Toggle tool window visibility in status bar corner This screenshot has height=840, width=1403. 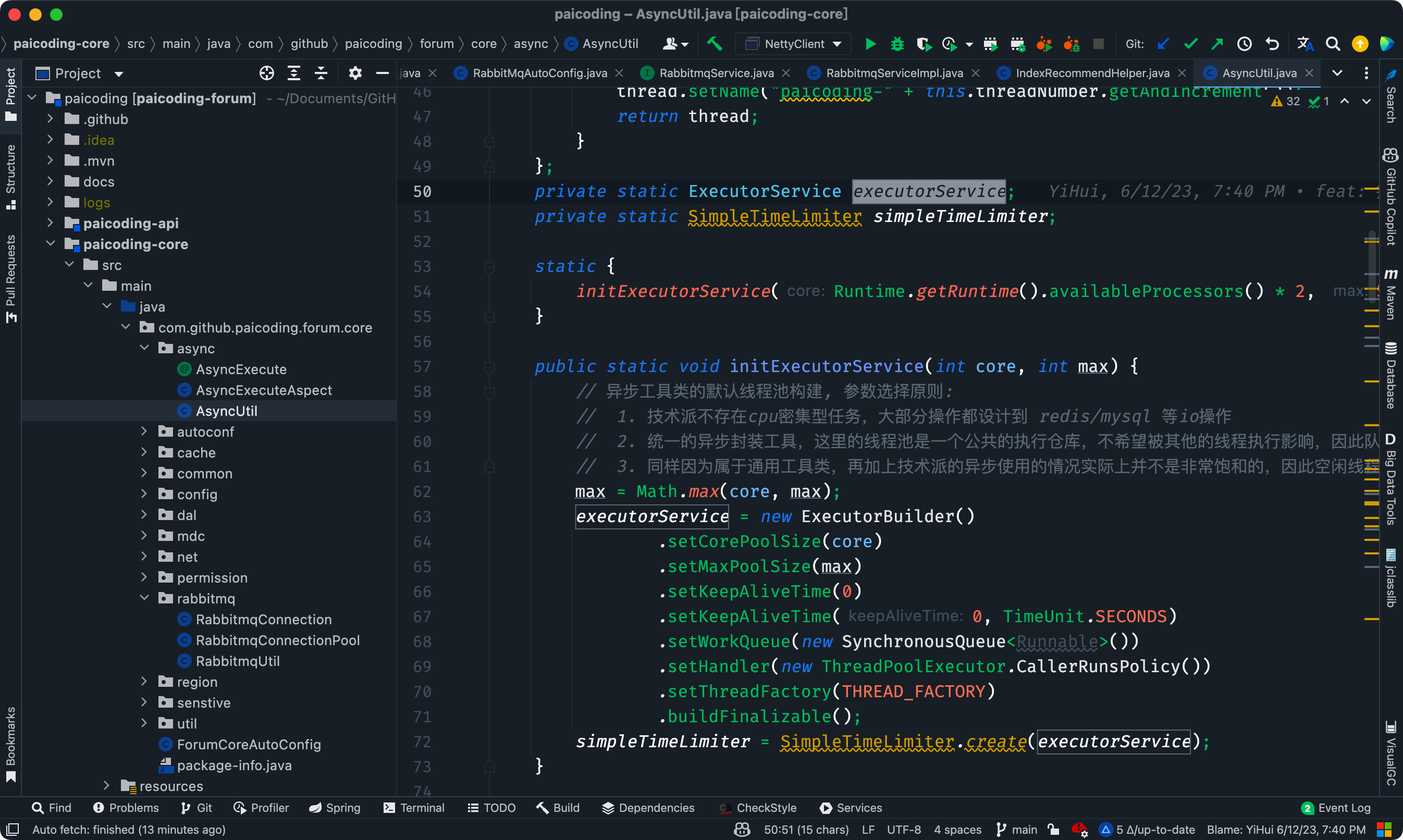13,829
